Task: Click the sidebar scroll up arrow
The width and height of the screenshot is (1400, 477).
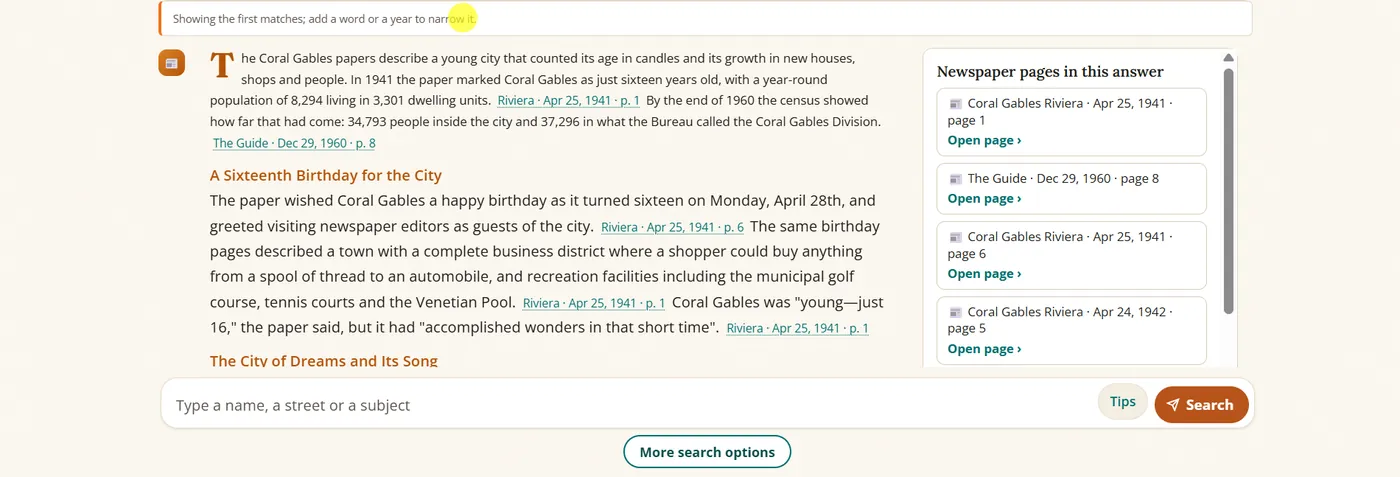Action: pyautogui.click(x=1228, y=58)
